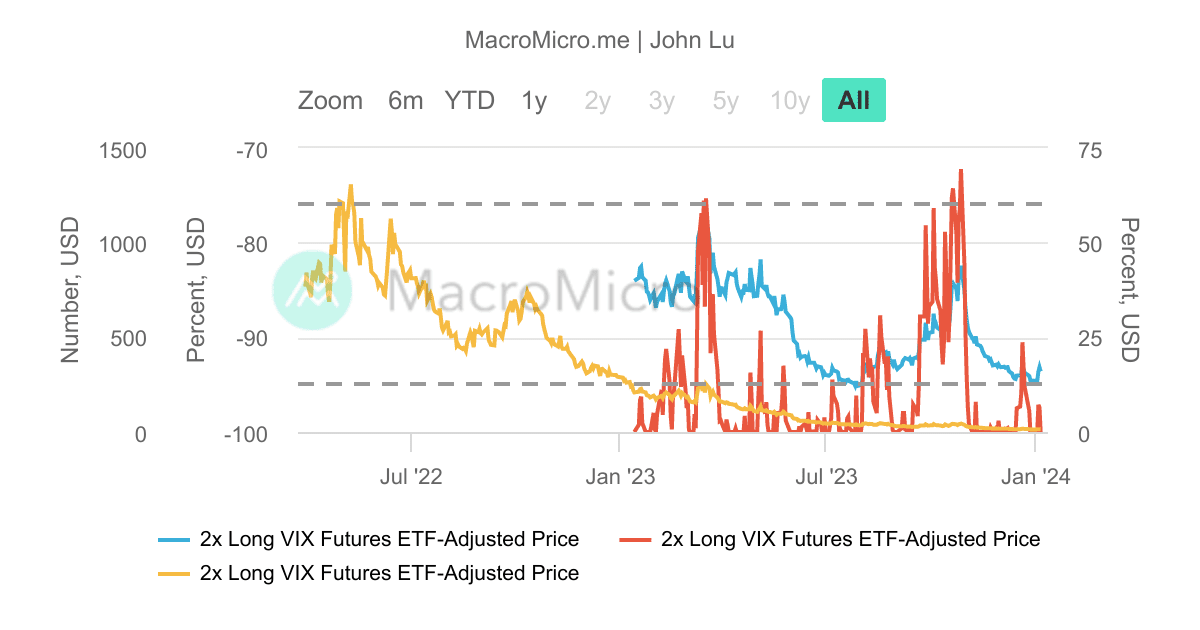Select the 2y range option
The image size is (1200, 630).
click(596, 100)
